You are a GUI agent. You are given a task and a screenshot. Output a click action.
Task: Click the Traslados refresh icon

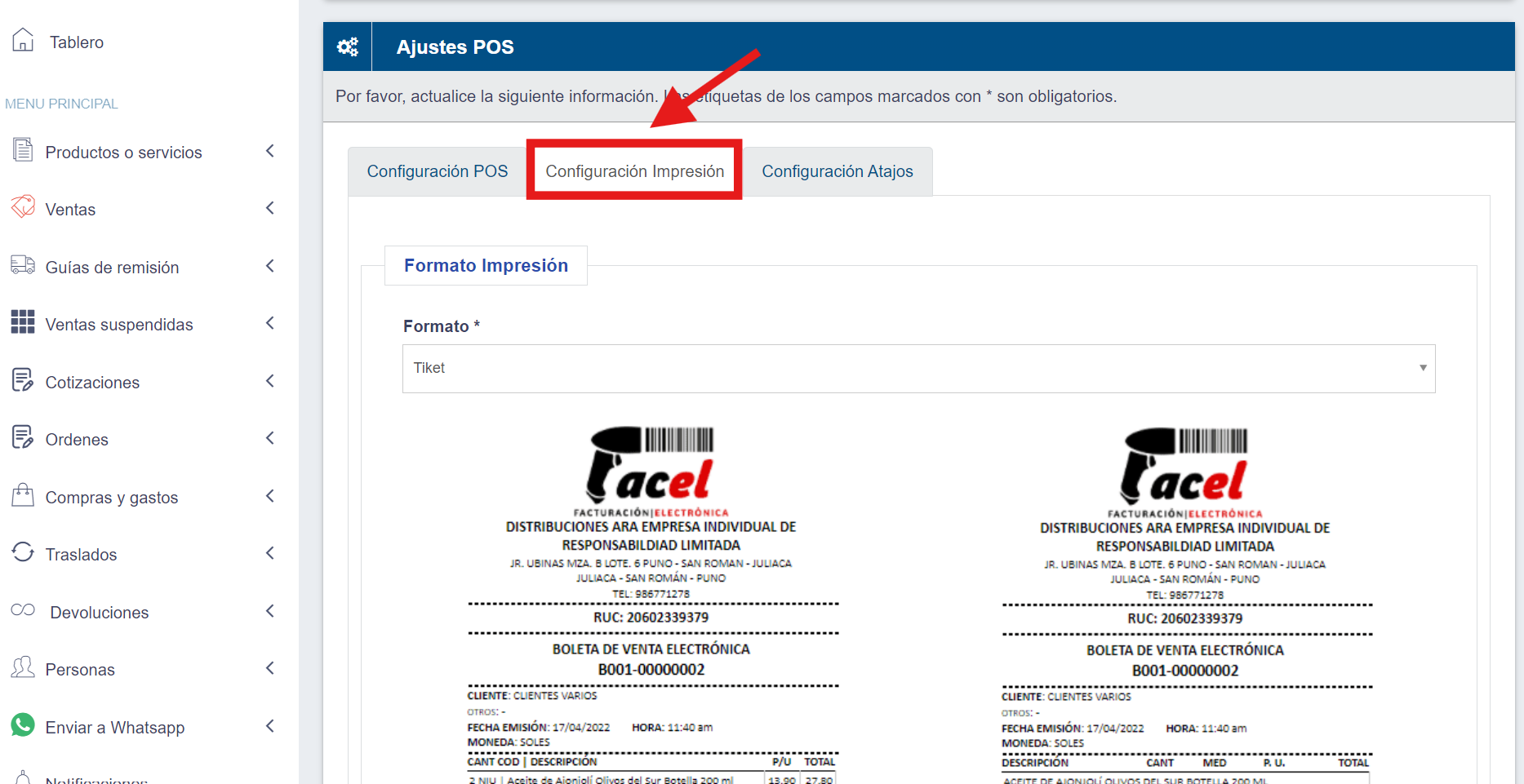click(23, 552)
